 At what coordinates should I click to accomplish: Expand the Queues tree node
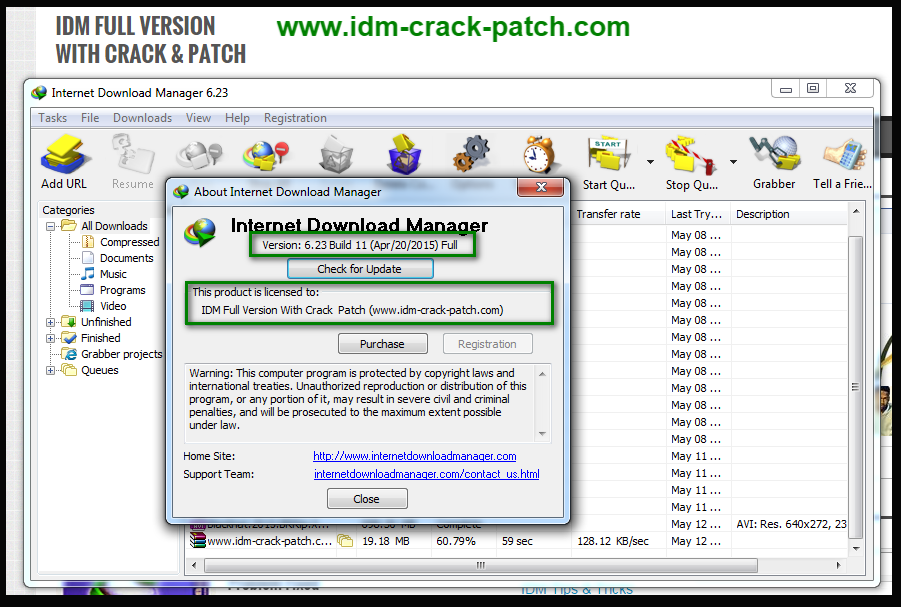tap(51, 371)
